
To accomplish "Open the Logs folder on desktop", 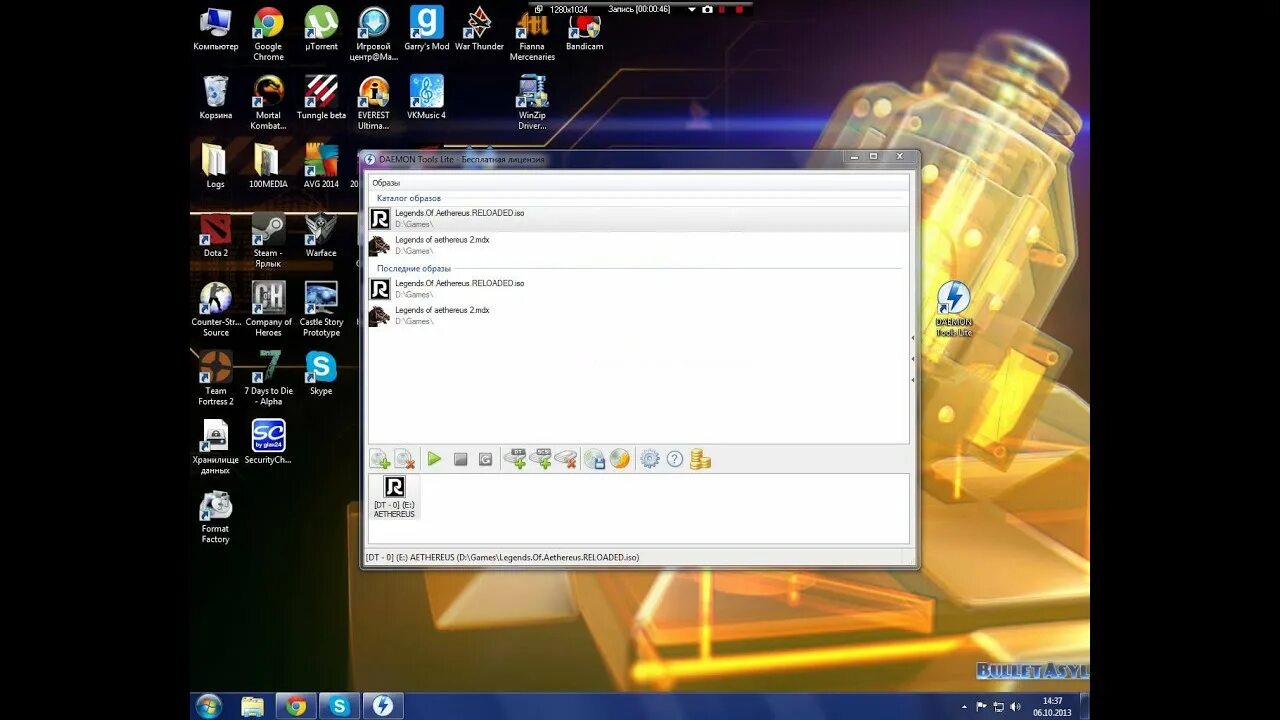I will click(215, 167).
